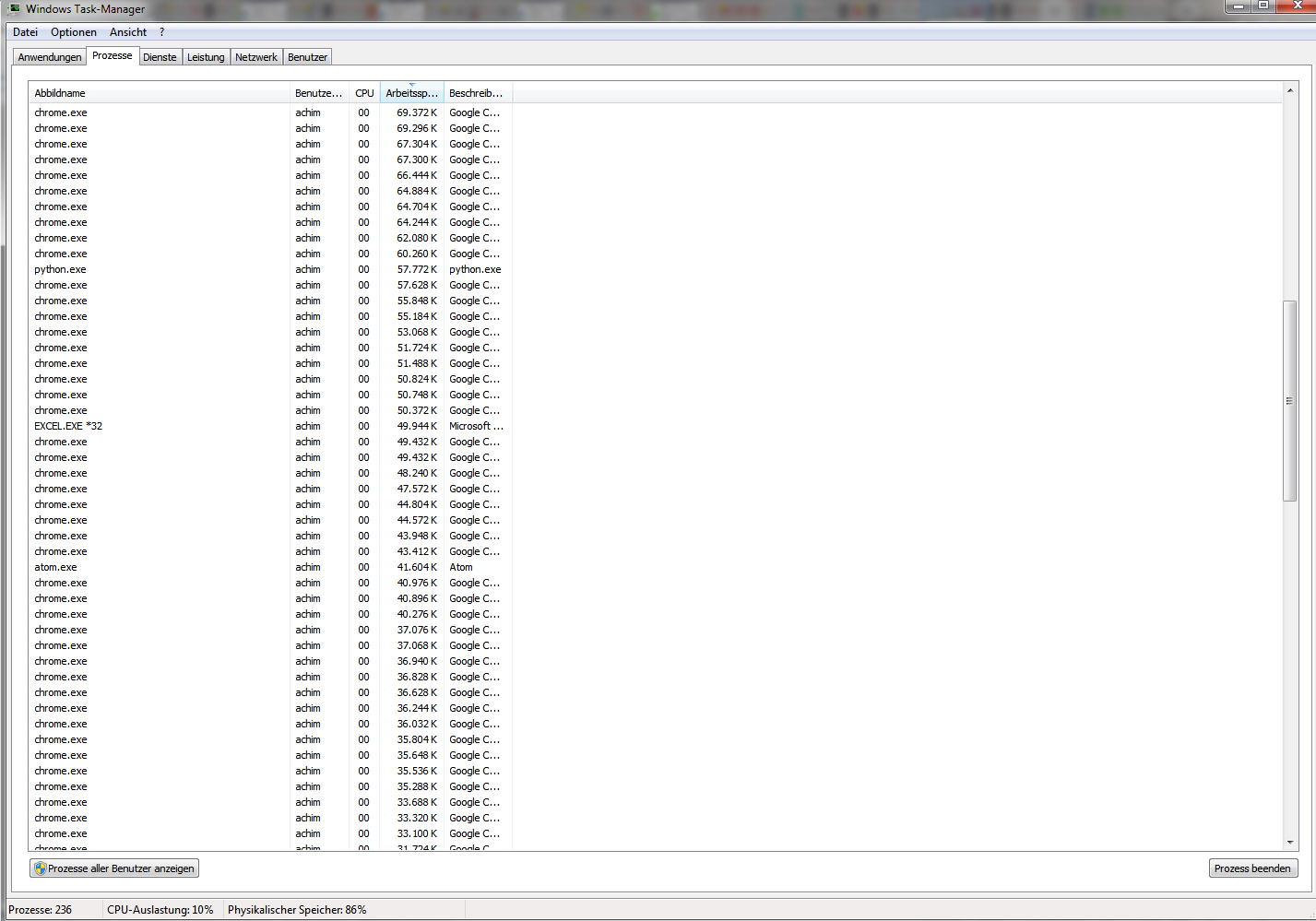The image size is (1316, 921).
Task: Open the ? help menu
Action: (161, 32)
